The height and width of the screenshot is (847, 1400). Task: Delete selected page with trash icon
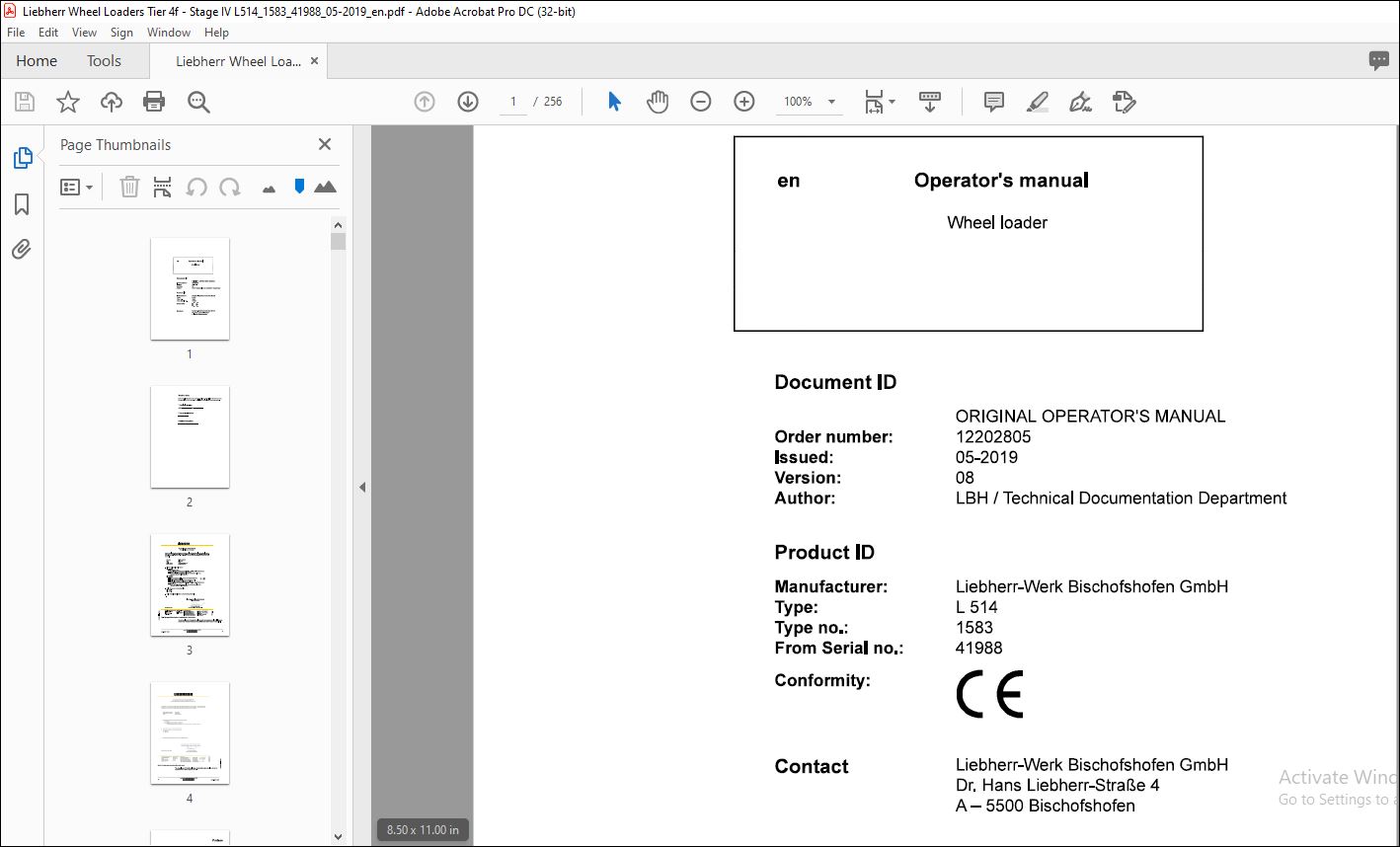(x=129, y=187)
